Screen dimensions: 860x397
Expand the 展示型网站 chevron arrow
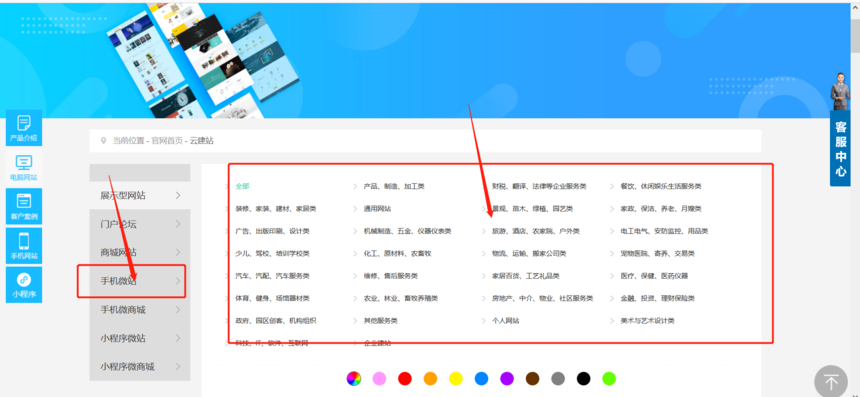point(178,195)
